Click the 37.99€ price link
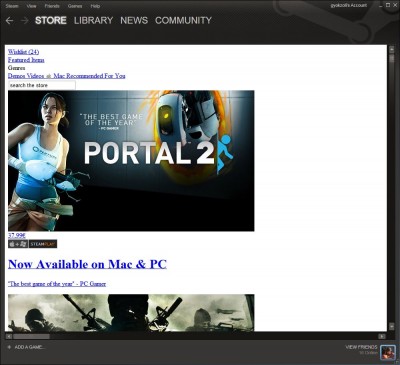This screenshot has width=400, height=365. 17,235
